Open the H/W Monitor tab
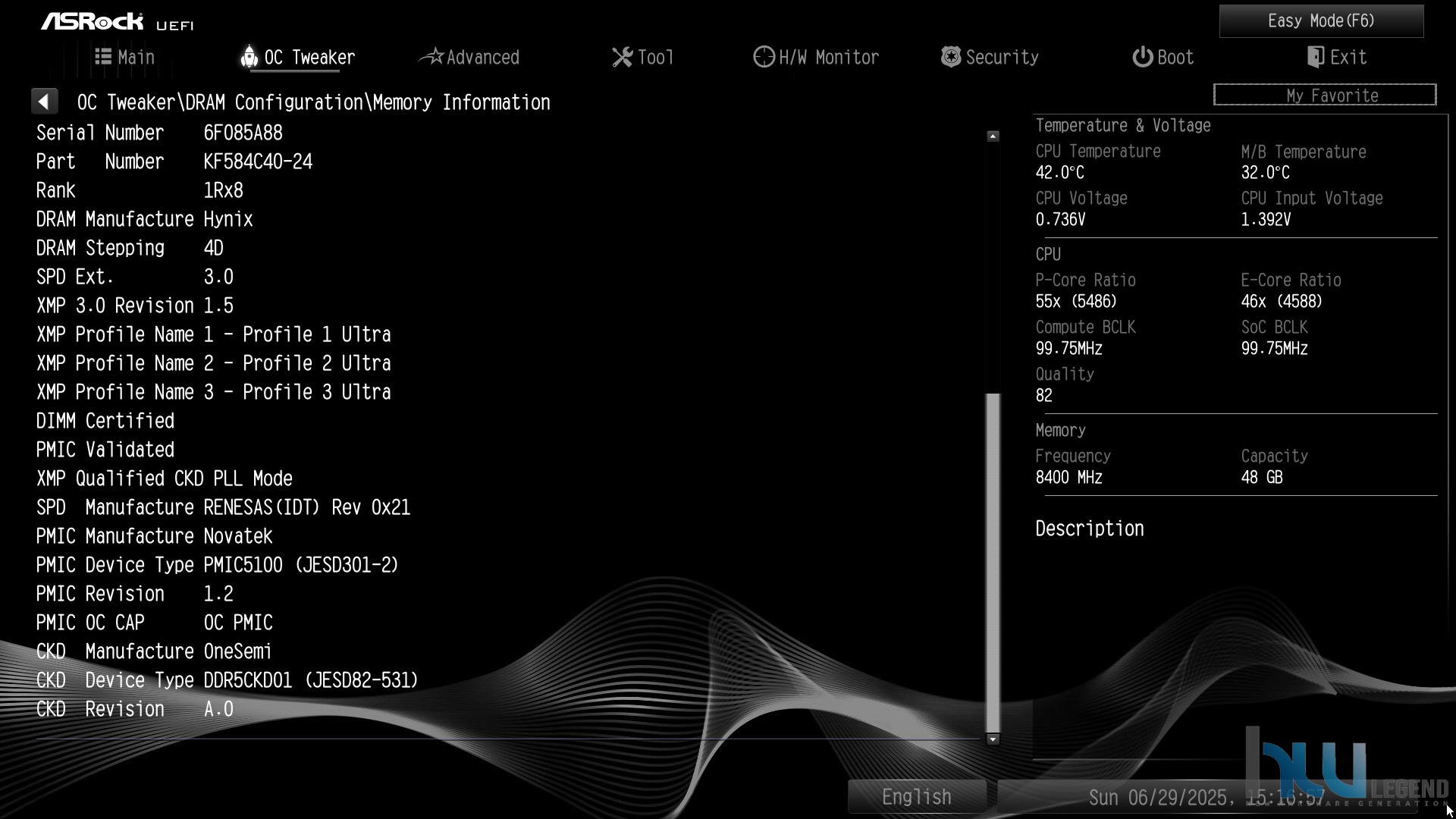The height and width of the screenshot is (819, 1456). (x=816, y=57)
